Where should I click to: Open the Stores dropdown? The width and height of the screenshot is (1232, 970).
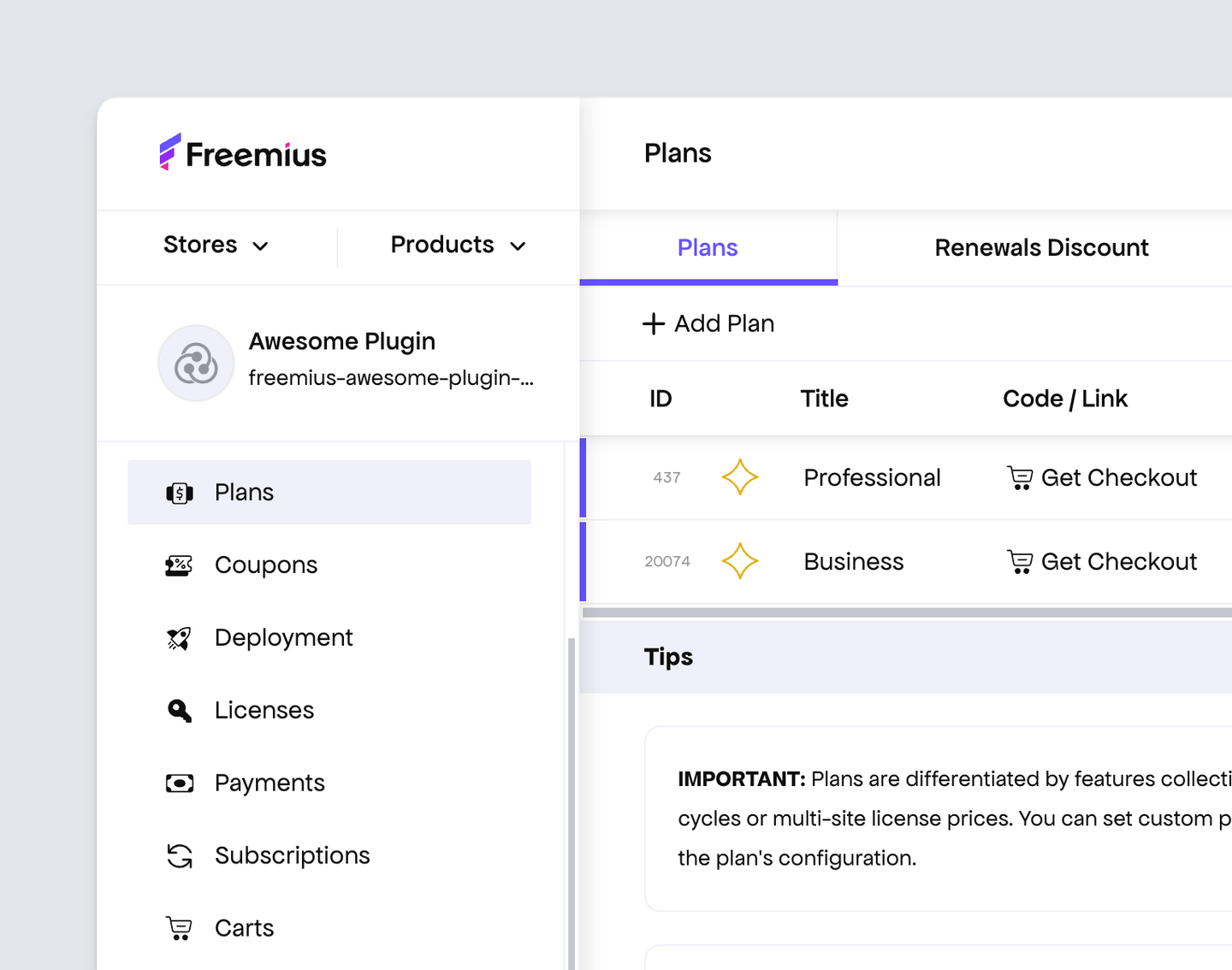(x=216, y=245)
